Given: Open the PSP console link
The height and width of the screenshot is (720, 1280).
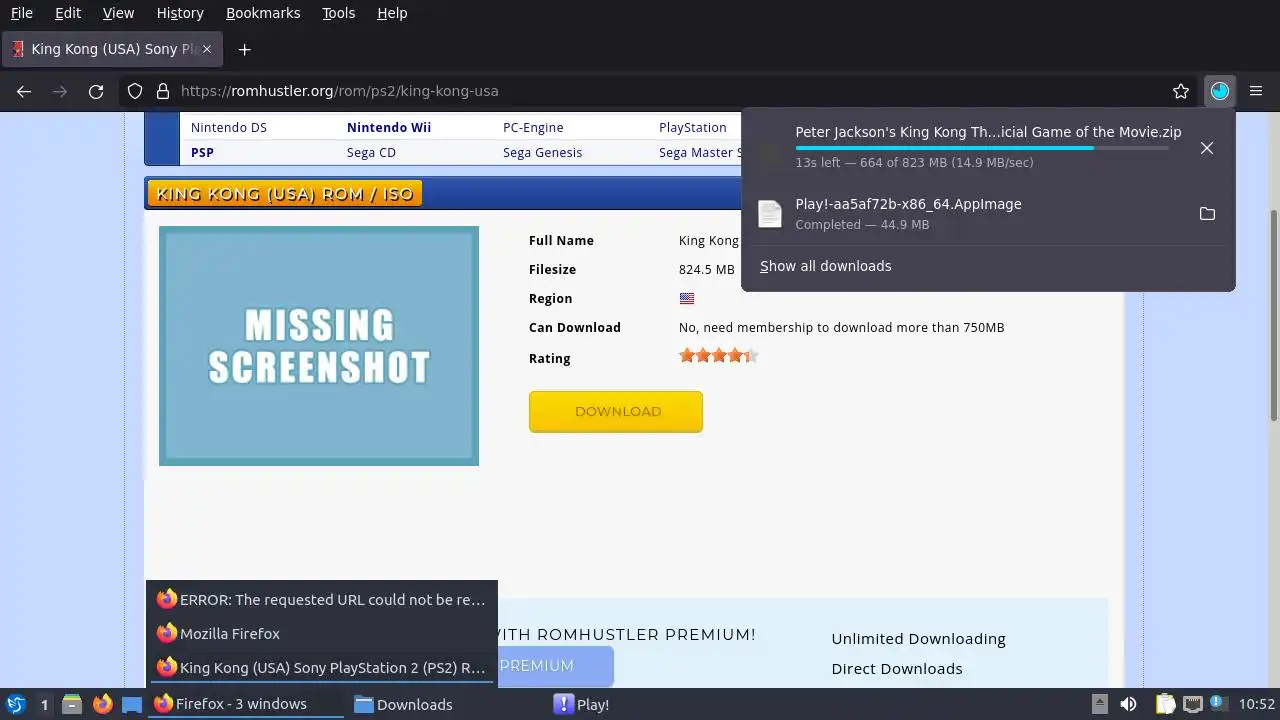Looking at the screenshot, I should (x=202, y=152).
